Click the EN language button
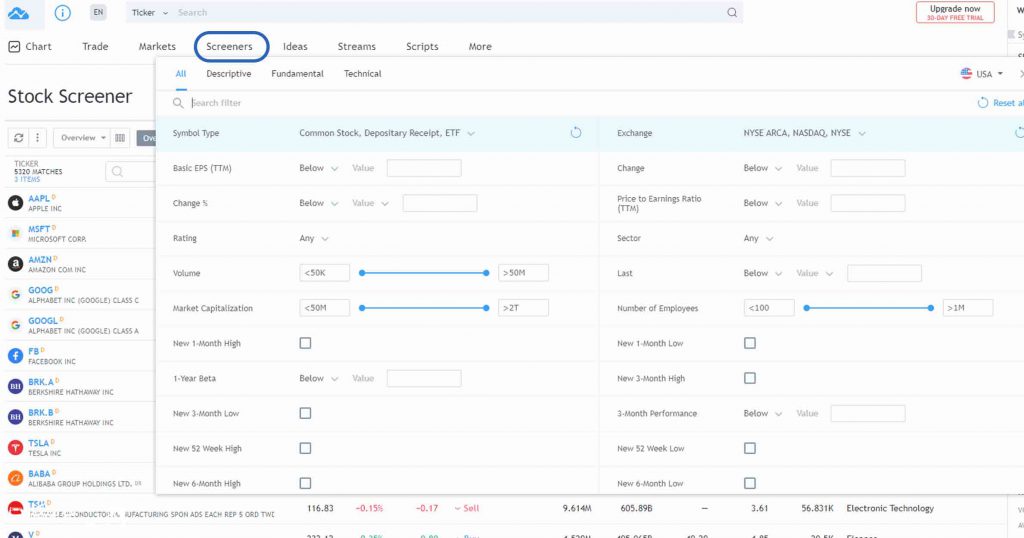The width and height of the screenshot is (1024, 538). (x=98, y=12)
